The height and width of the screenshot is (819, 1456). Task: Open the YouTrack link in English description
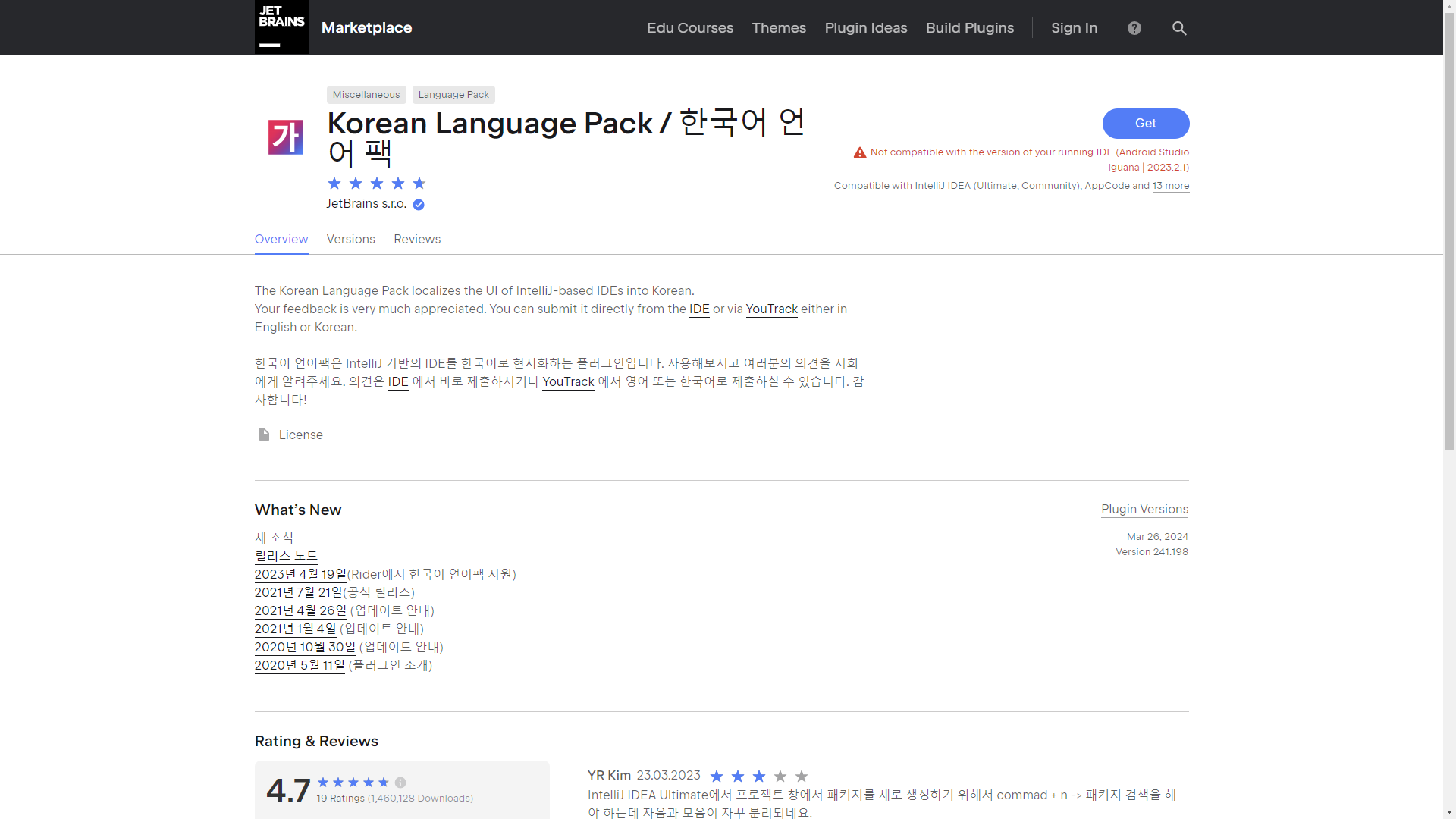772,309
